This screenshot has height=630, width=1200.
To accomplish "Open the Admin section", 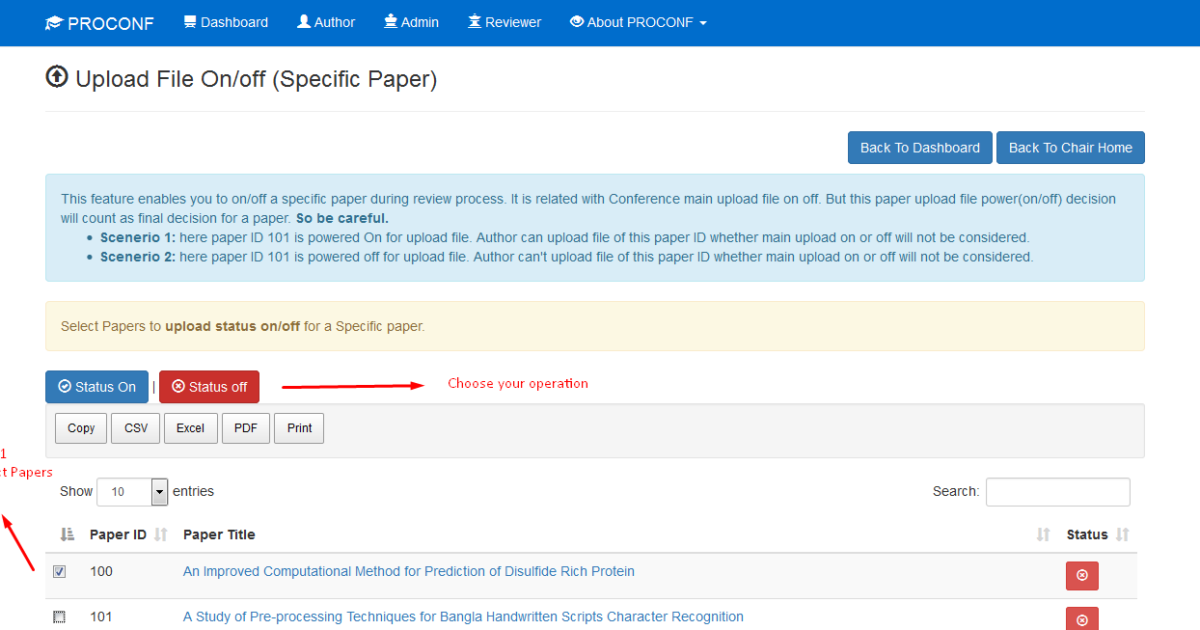I will [411, 22].
